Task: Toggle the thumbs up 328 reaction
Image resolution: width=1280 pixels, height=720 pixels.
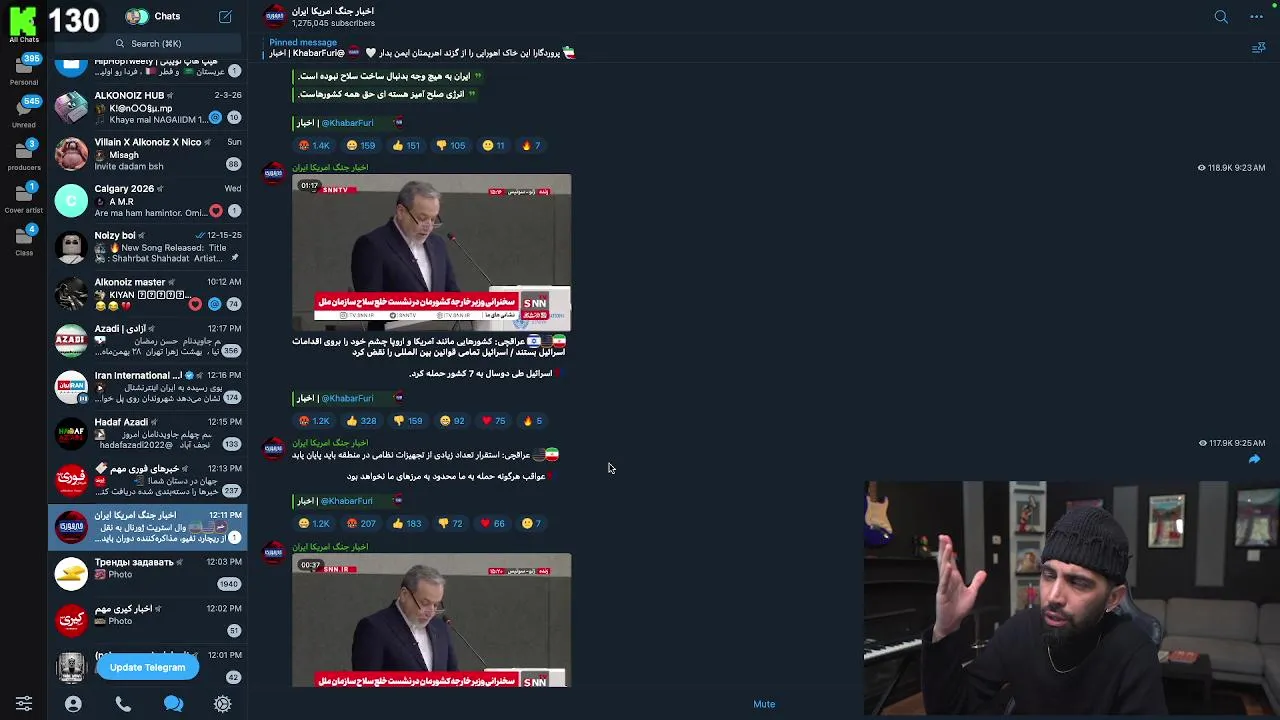Action: (361, 421)
